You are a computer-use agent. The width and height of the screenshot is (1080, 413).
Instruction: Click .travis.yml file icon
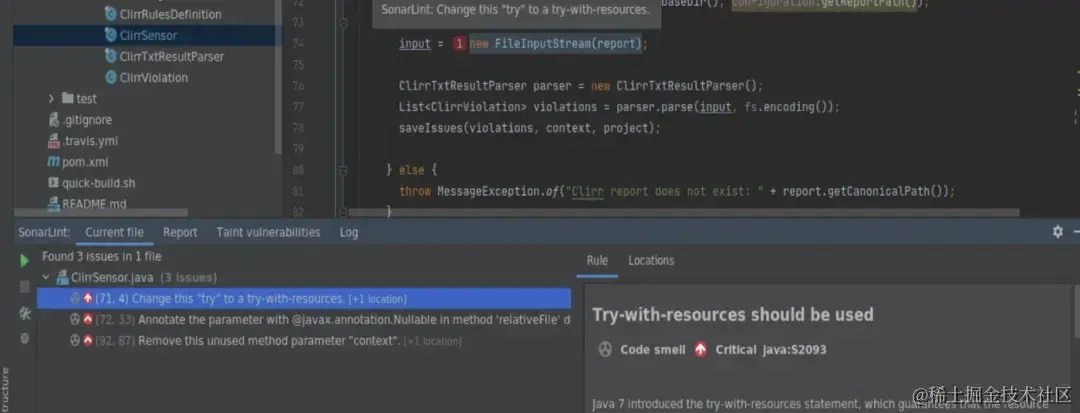[53, 141]
